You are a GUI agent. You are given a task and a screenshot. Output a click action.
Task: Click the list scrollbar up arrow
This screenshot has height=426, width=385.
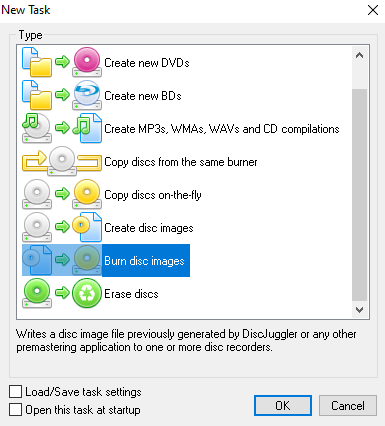[359, 55]
